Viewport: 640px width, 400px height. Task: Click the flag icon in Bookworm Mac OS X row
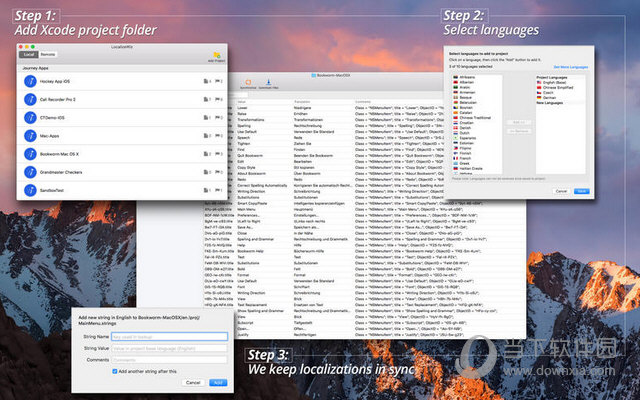pyautogui.click(x=217, y=154)
